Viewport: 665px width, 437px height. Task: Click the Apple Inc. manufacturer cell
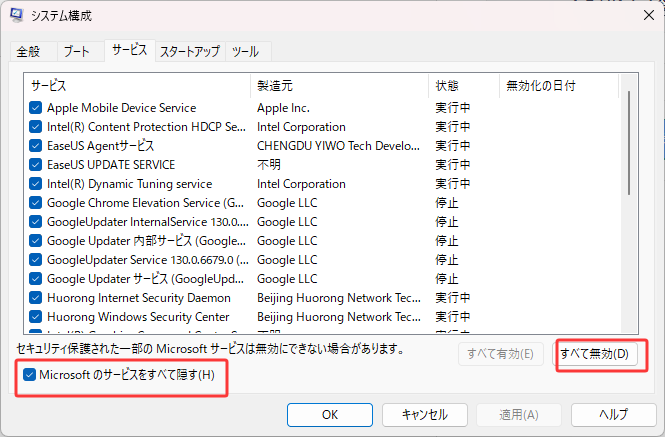283,108
